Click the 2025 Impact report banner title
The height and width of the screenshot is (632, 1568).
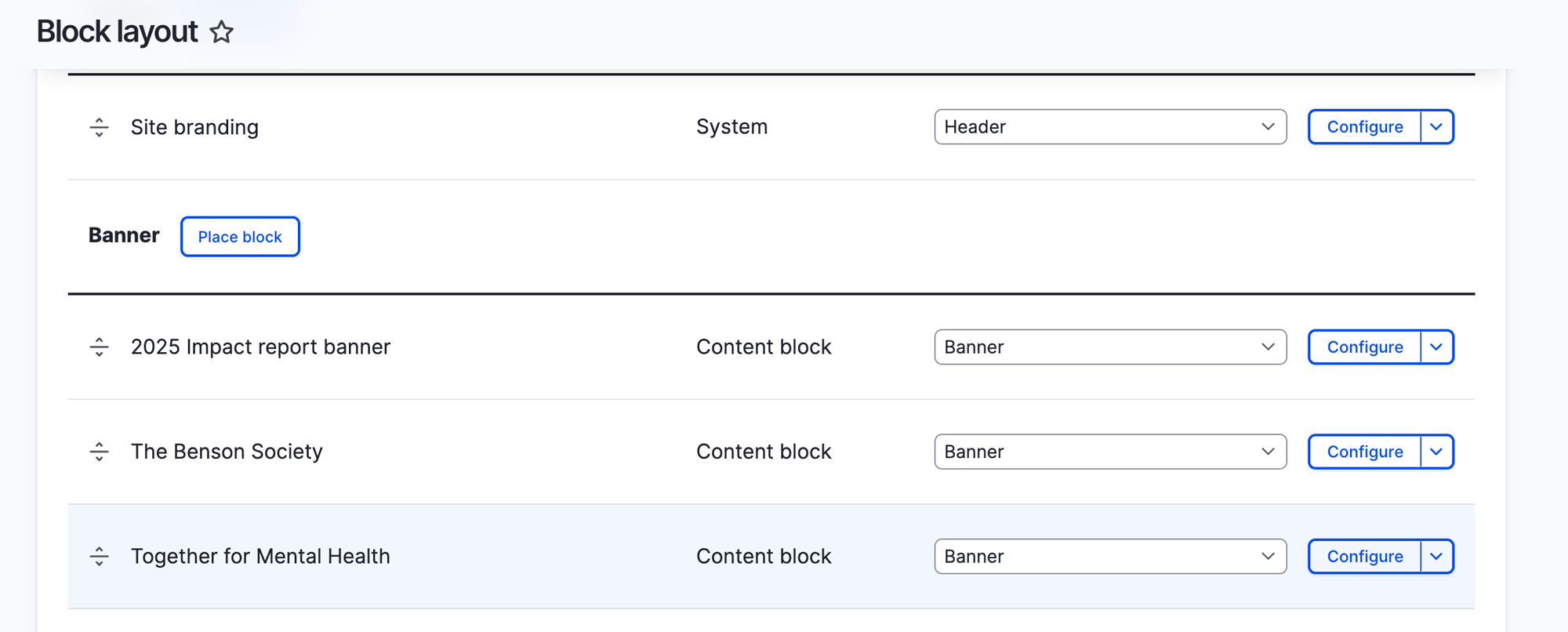pos(260,347)
